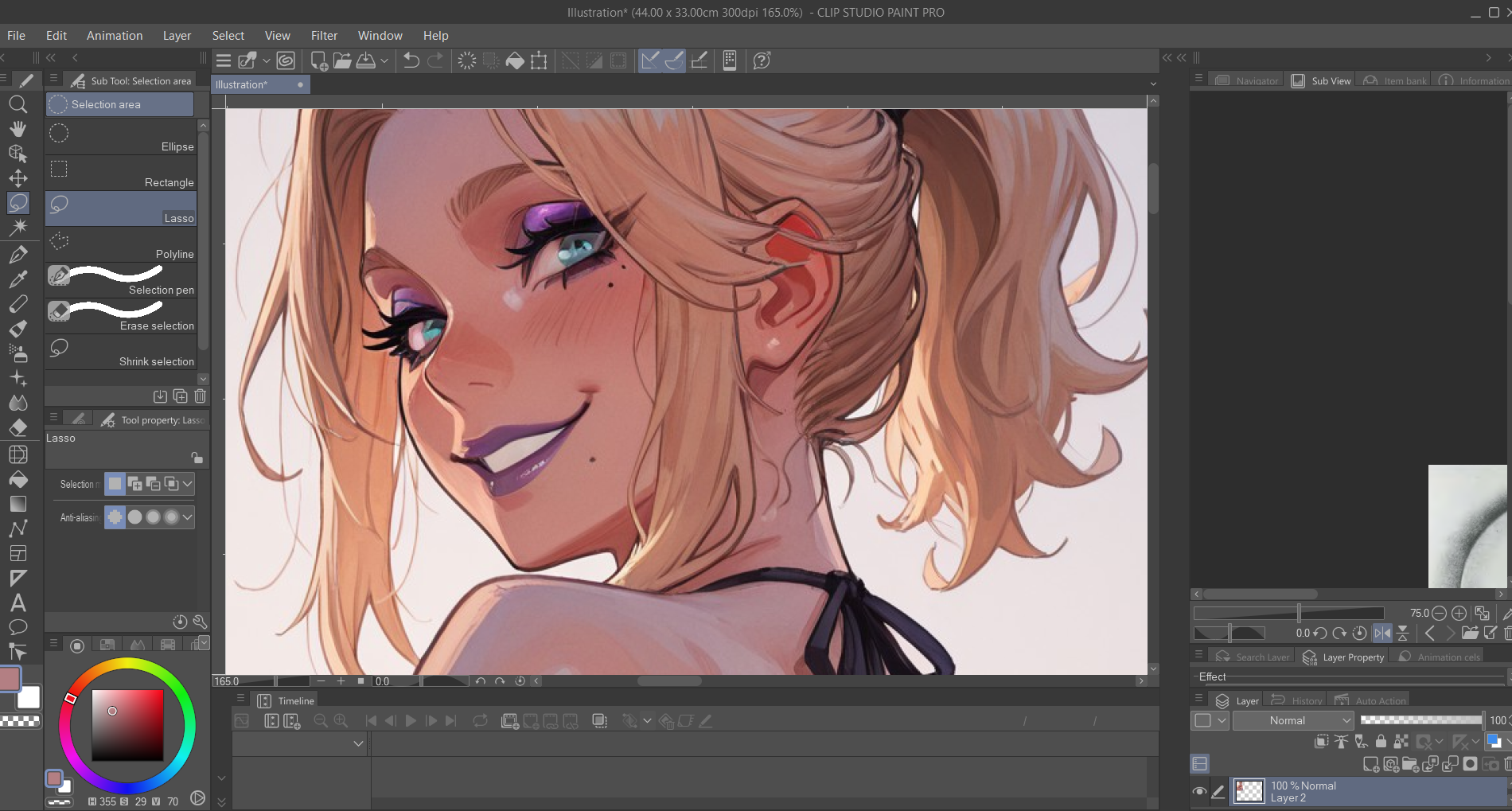Expand the Anti-aliasing options dropdown
The image size is (1512, 811).
point(188,517)
